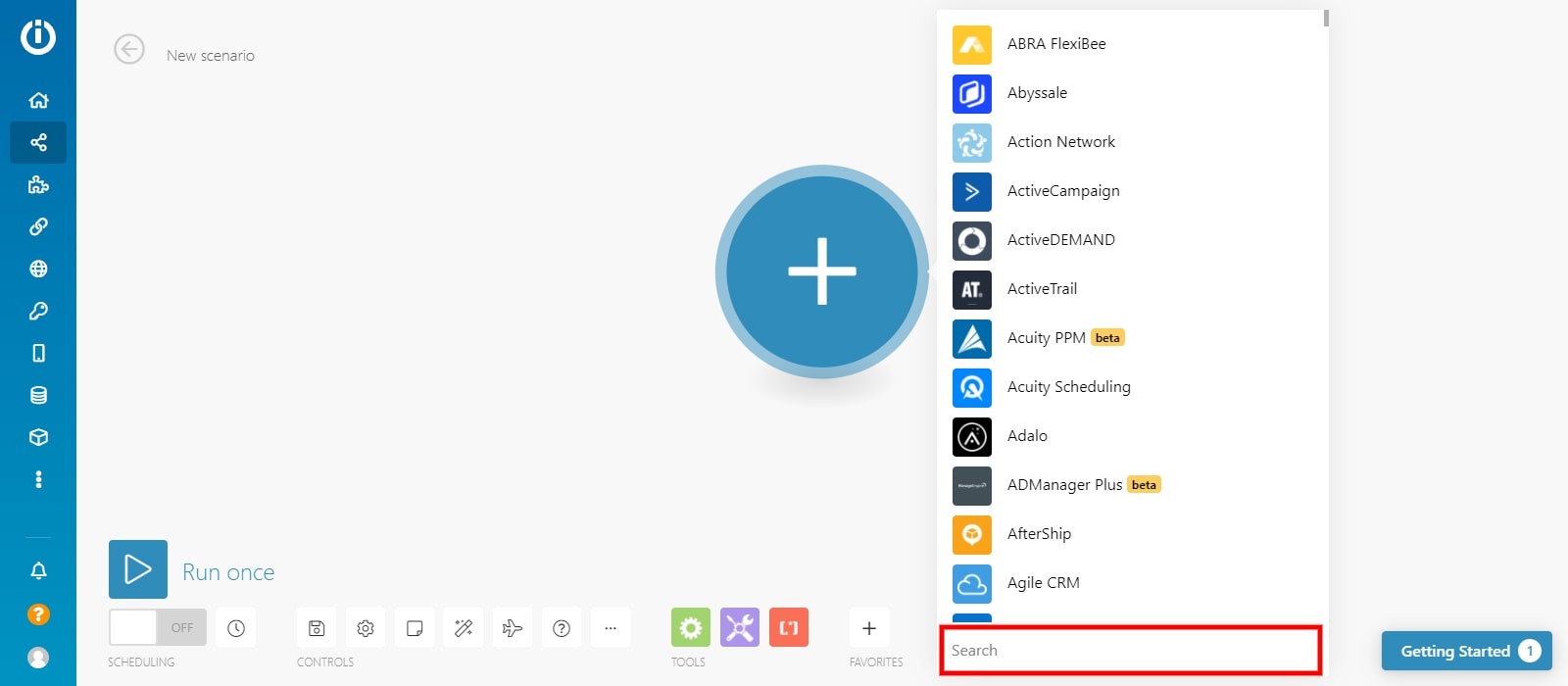Click the auto-align magic wand icon

click(464, 628)
